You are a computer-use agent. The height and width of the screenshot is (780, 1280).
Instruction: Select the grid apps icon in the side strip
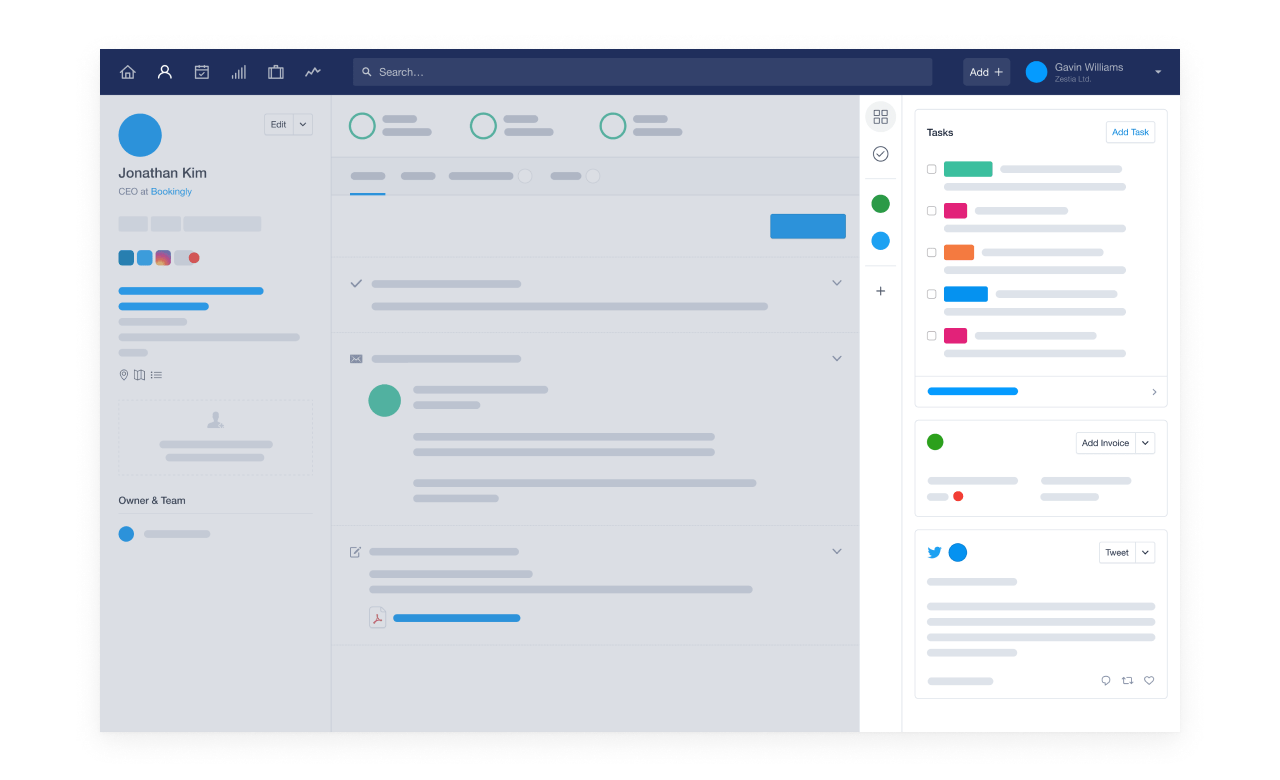coord(880,117)
